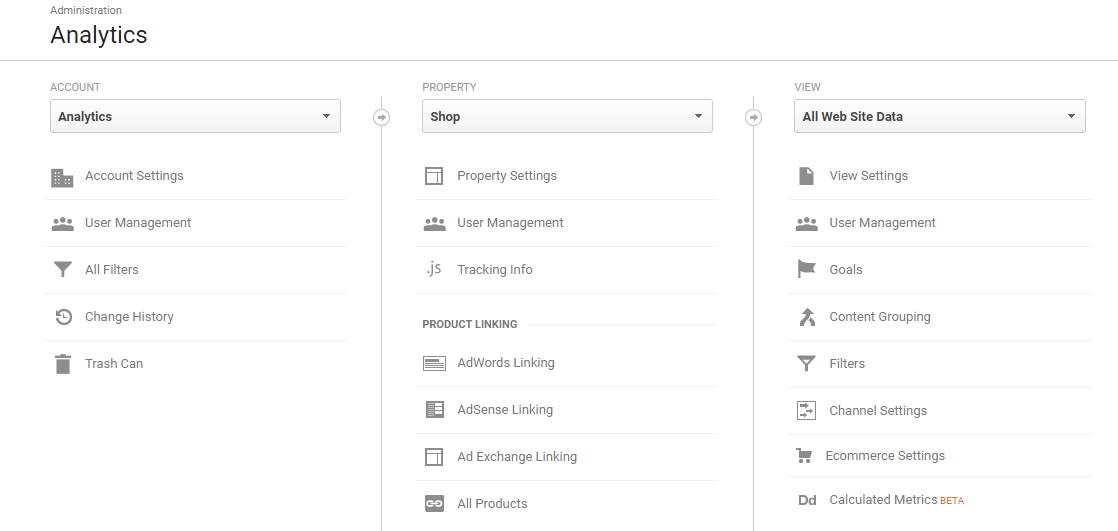Click the Channel Settings icon
This screenshot has height=531, width=1118.
tap(806, 411)
